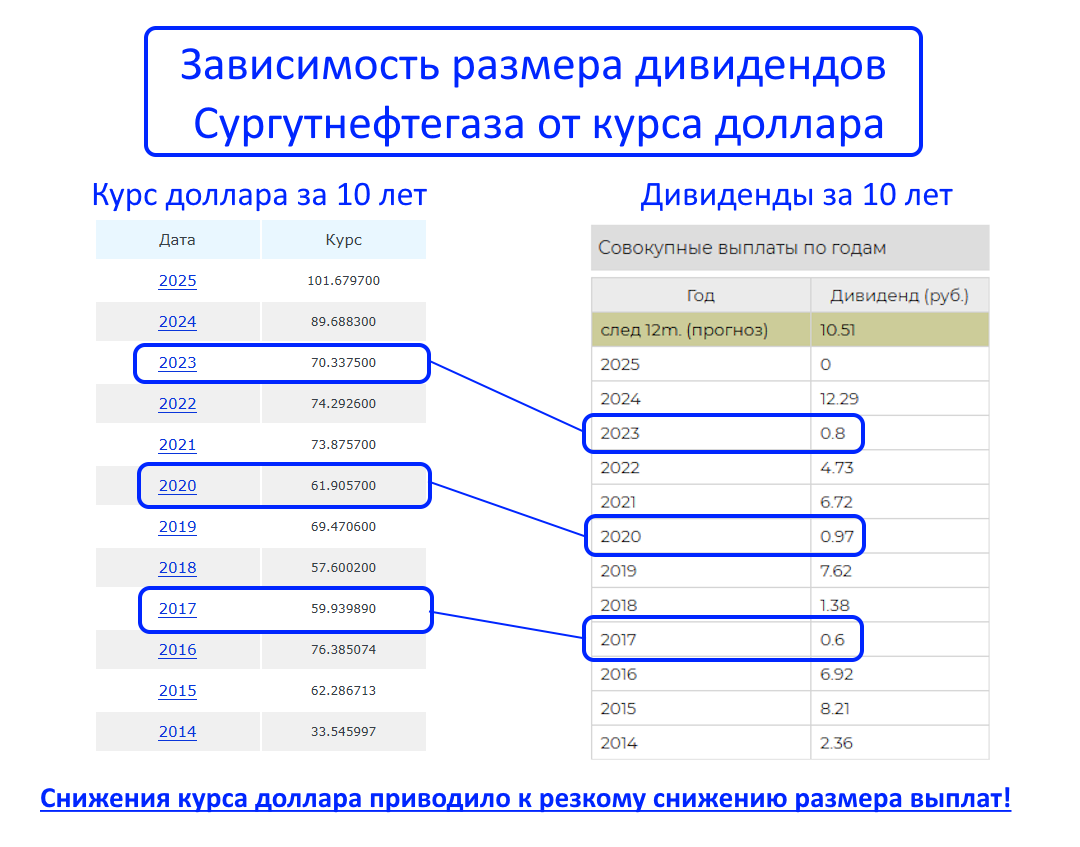Open the 2024 year link
This screenshot has height=847, width=1080.
(177, 322)
